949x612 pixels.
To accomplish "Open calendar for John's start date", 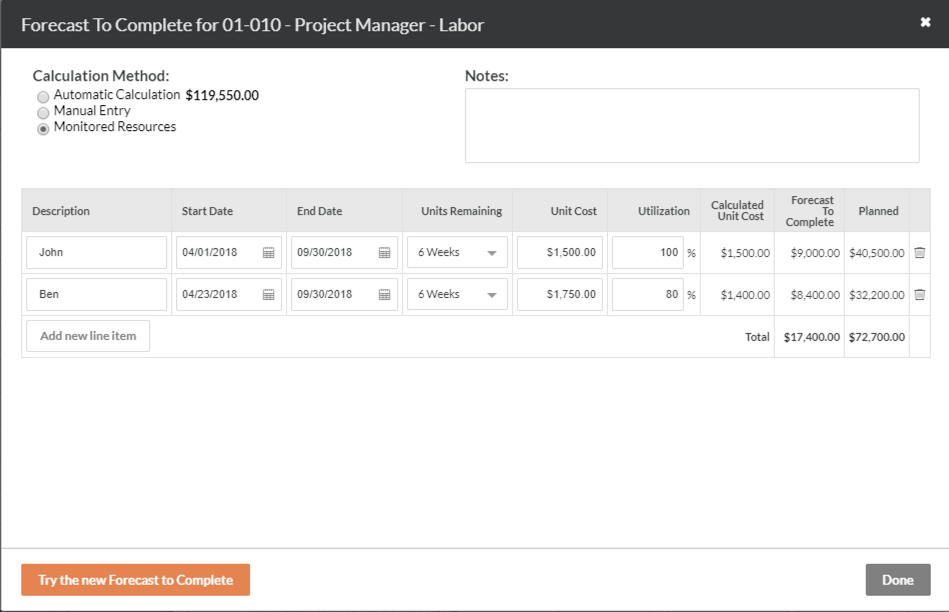I will pyautogui.click(x=269, y=253).
